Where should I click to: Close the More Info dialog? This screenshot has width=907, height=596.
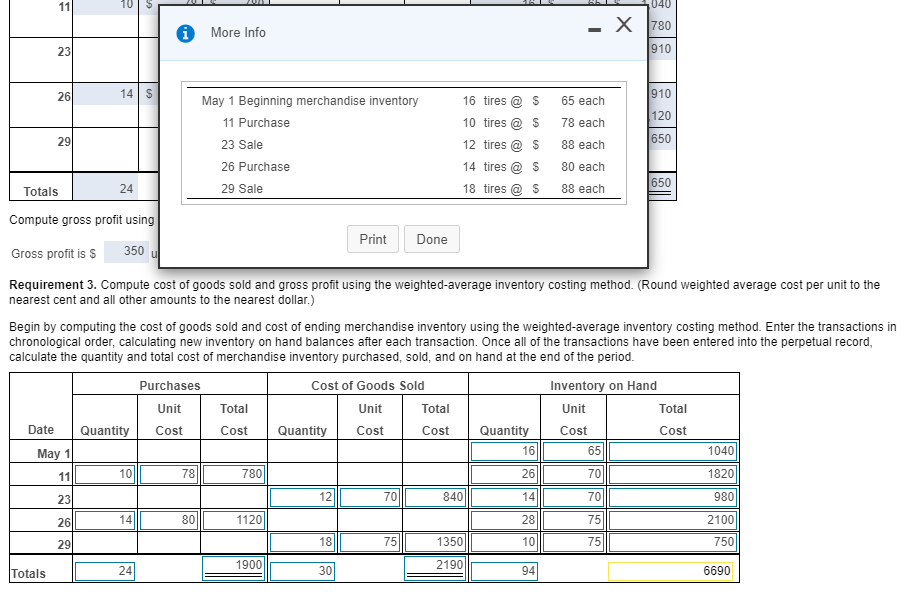point(624,24)
